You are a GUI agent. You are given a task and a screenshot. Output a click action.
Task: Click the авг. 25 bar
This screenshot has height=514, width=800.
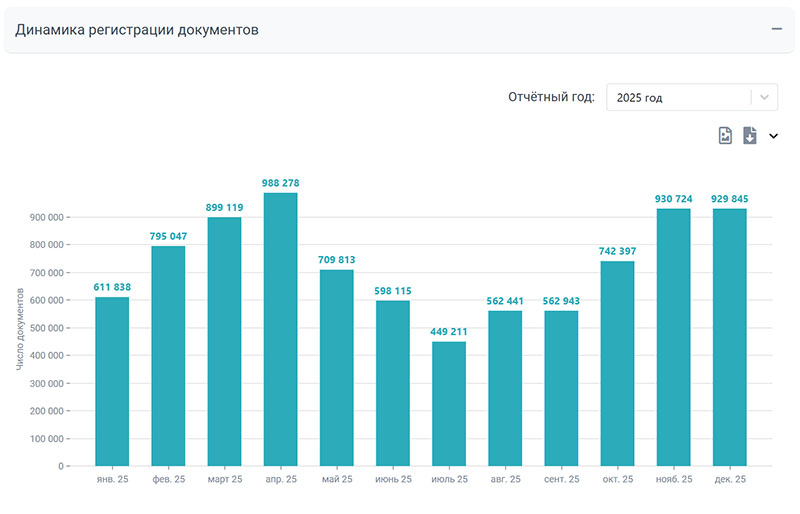(x=505, y=388)
